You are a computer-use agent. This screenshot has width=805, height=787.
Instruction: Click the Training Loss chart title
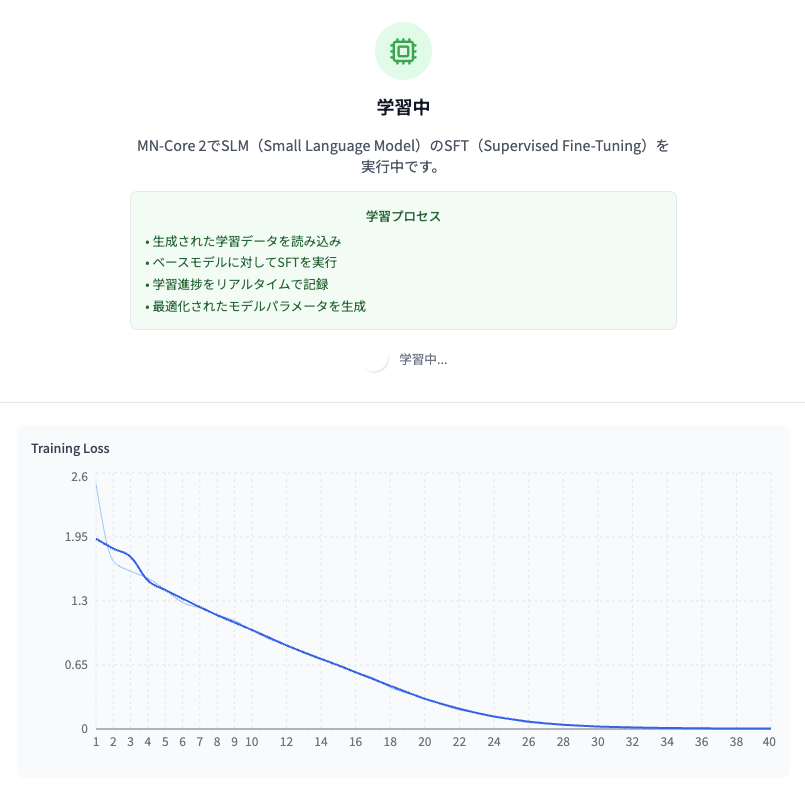pos(70,448)
